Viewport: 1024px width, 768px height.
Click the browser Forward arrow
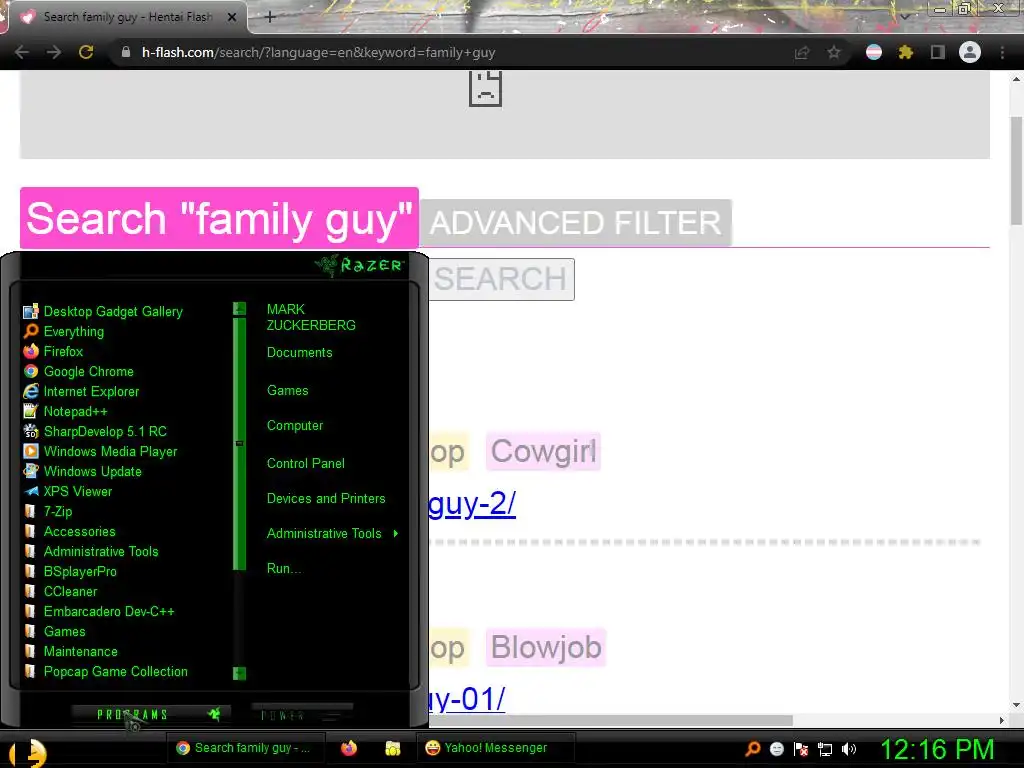coord(54,52)
